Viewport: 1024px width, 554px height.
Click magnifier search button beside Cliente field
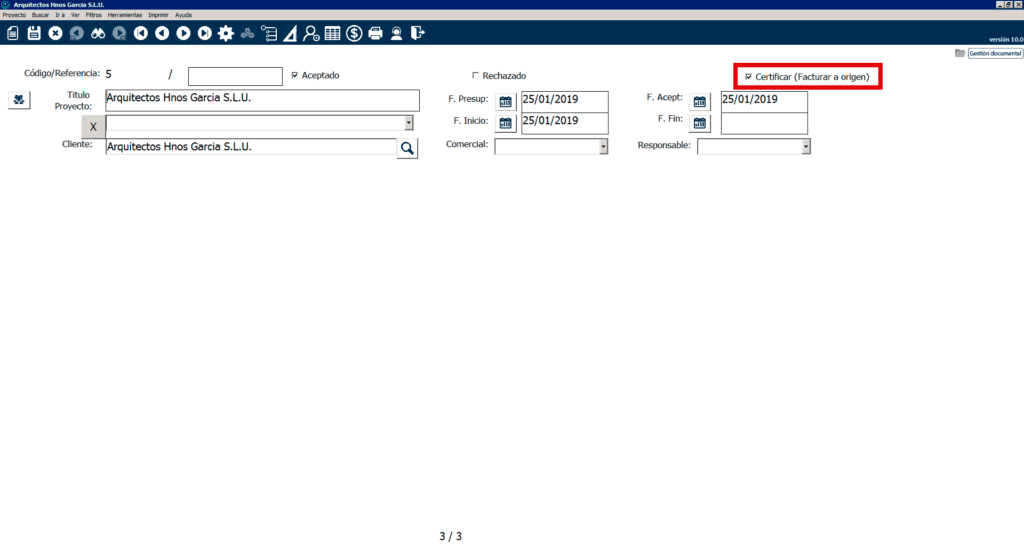407,148
